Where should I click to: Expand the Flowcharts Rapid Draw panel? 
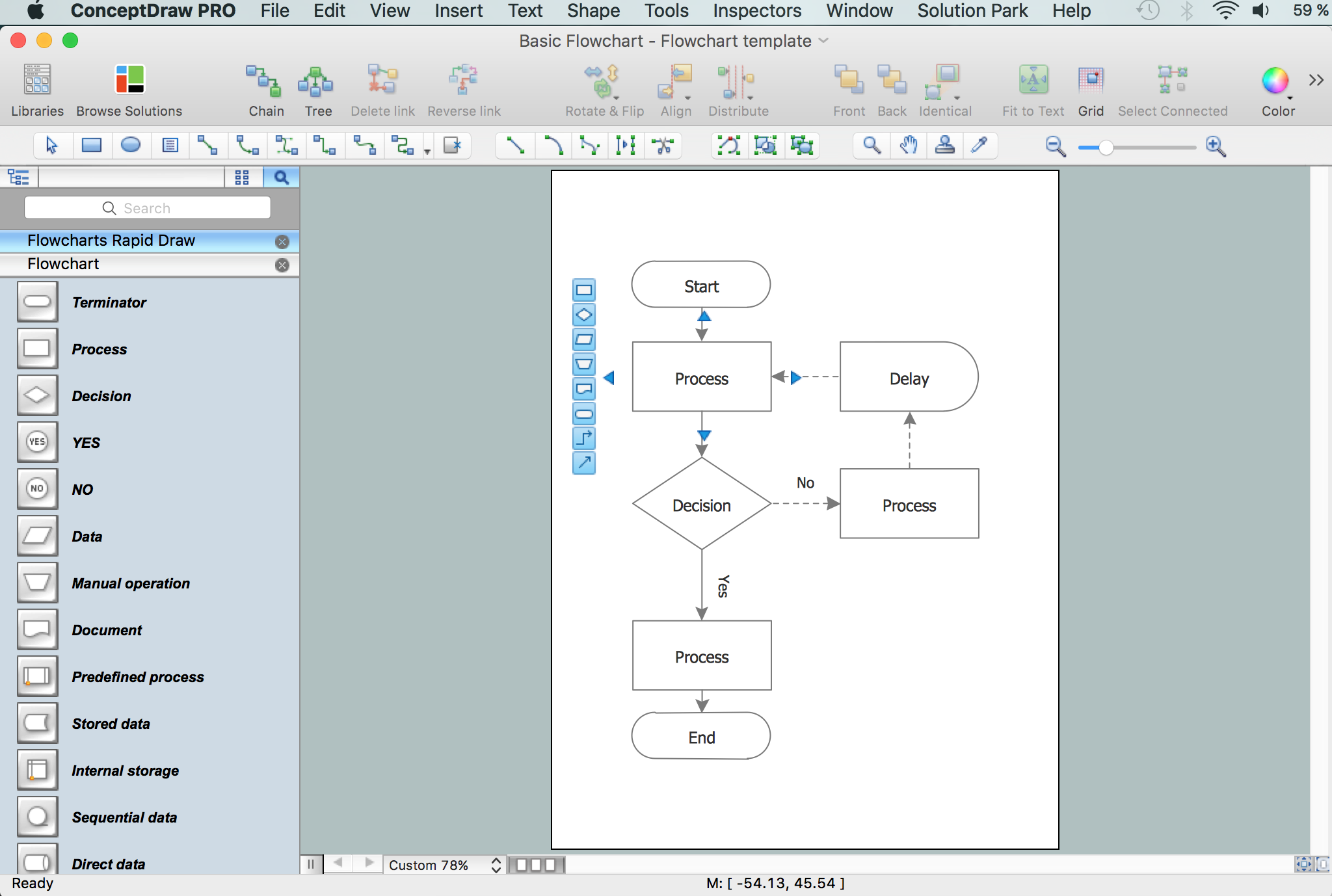pyautogui.click(x=110, y=240)
